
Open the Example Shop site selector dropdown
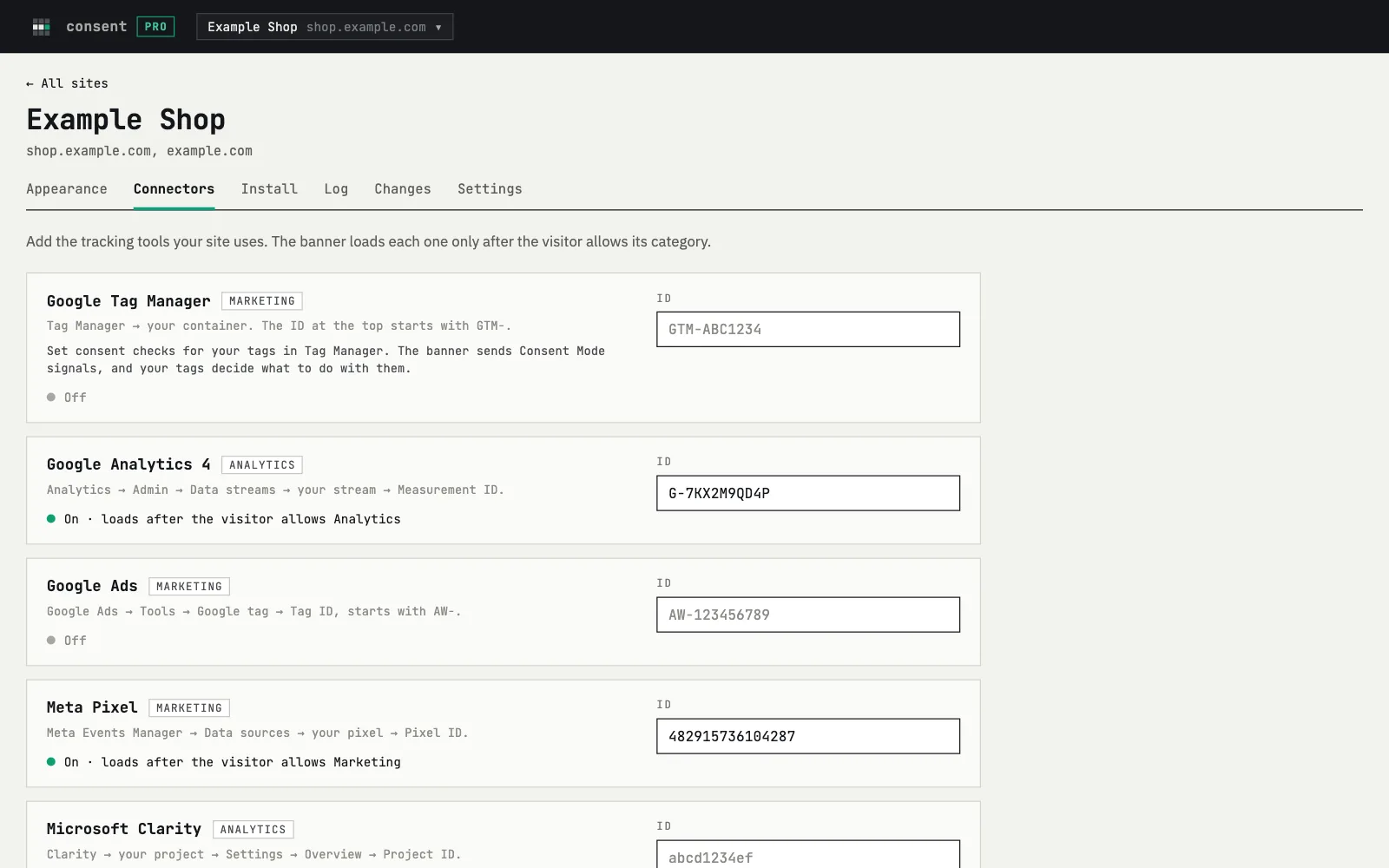(325, 27)
